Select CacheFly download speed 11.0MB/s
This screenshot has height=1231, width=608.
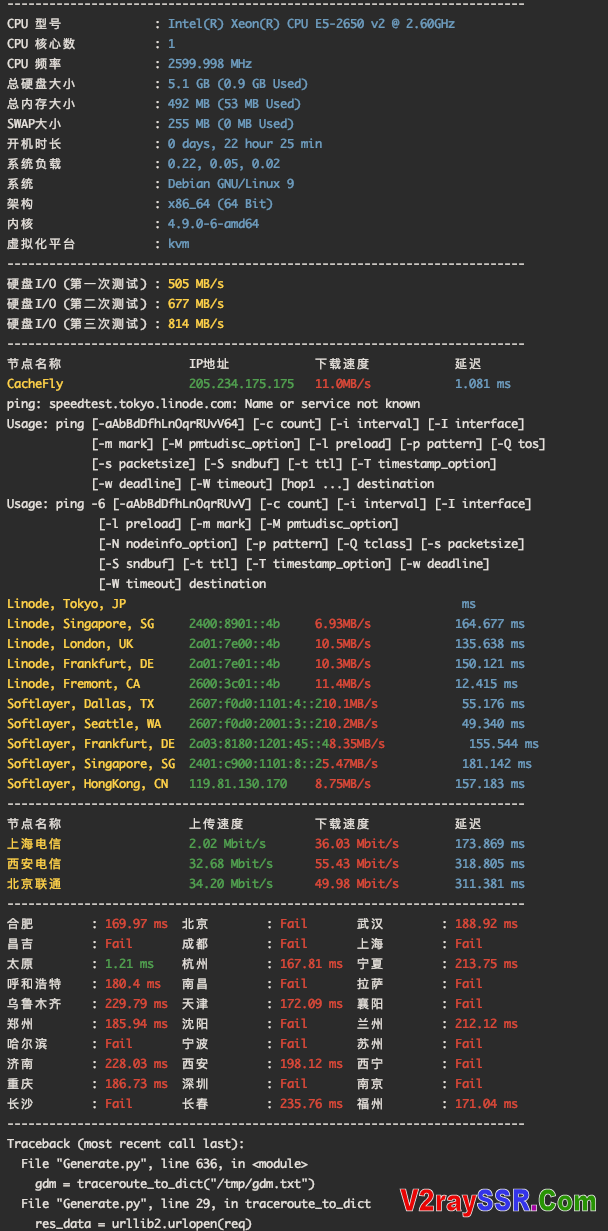pyautogui.click(x=343, y=383)
